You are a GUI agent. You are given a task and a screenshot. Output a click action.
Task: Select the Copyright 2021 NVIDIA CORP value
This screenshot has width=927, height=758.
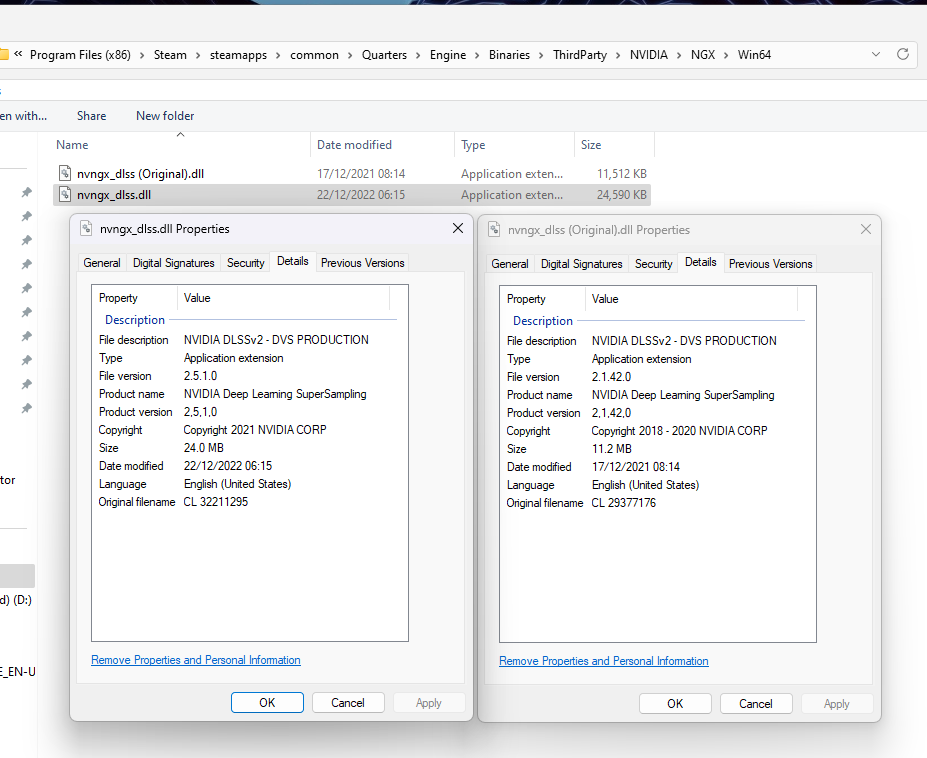tap(255, 430)
